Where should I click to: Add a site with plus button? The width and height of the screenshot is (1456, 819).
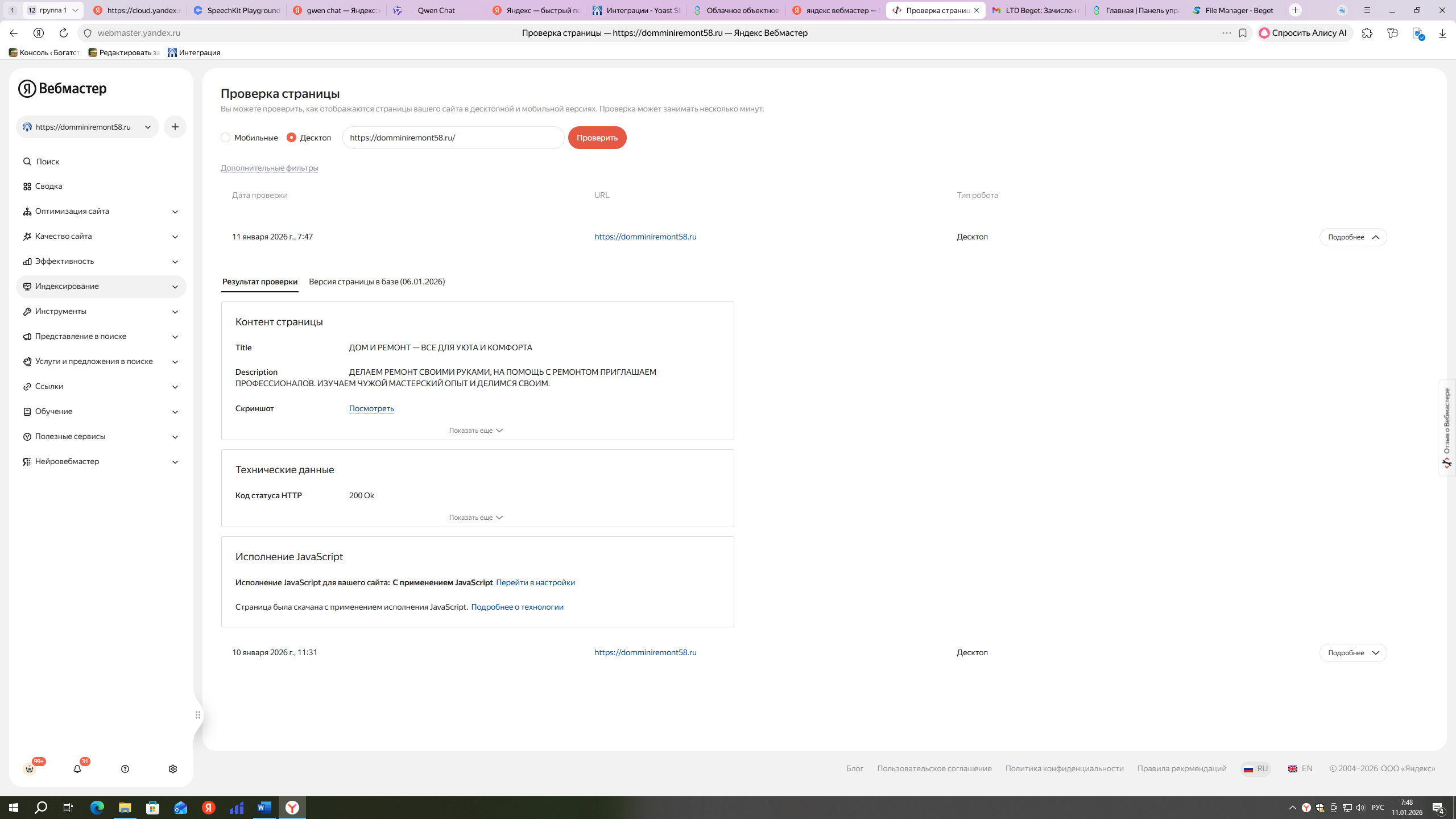click(x=175, y=127)
